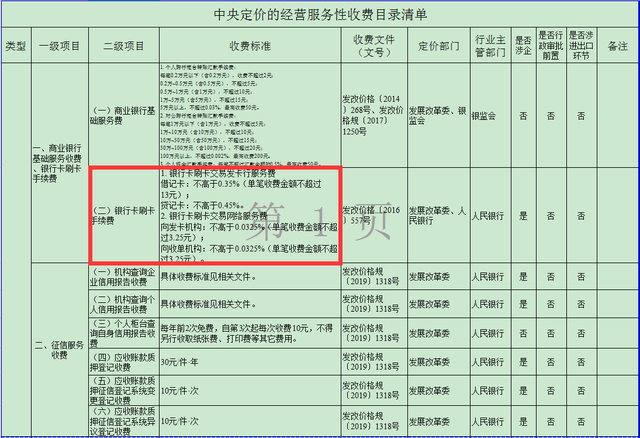Select 发改价格〔2014〕268号 document cell
This screenshot has height=438, width=640.
[373, 115]
